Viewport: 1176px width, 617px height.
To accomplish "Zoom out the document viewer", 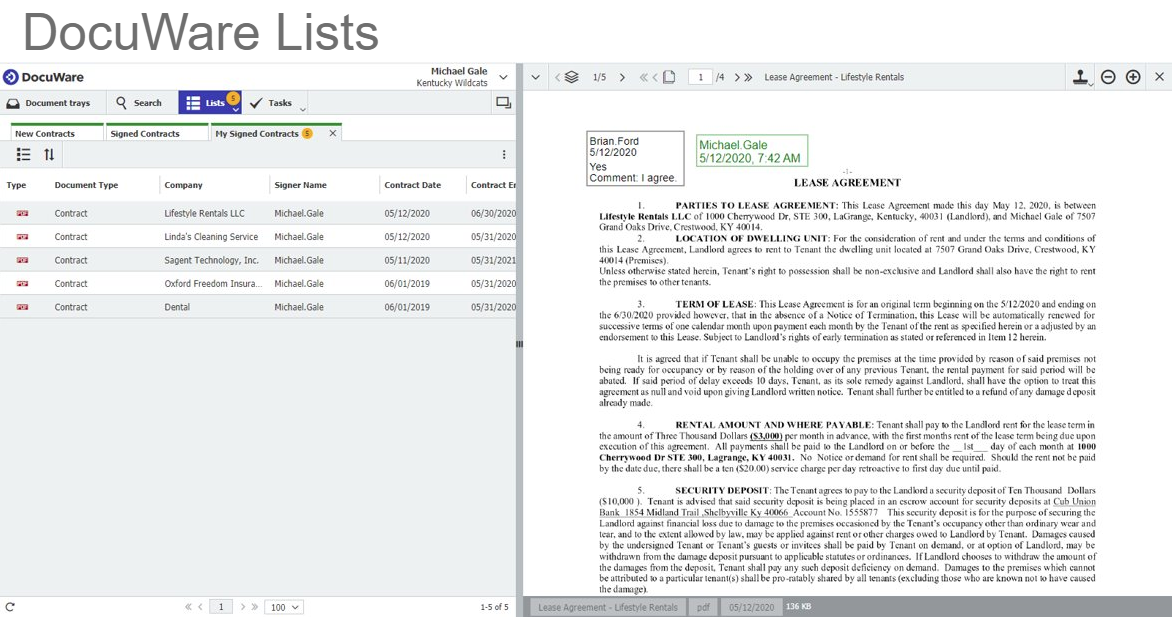I will coord(1108,77).
